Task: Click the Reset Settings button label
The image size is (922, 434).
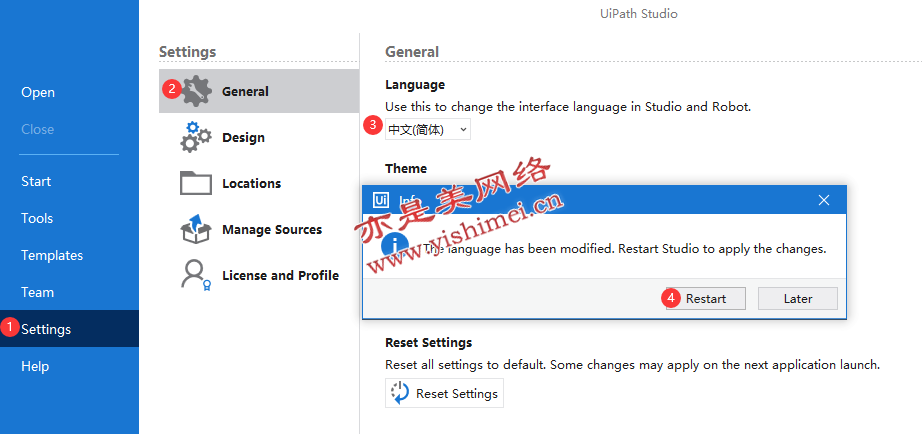Action: tap(456, 393)
